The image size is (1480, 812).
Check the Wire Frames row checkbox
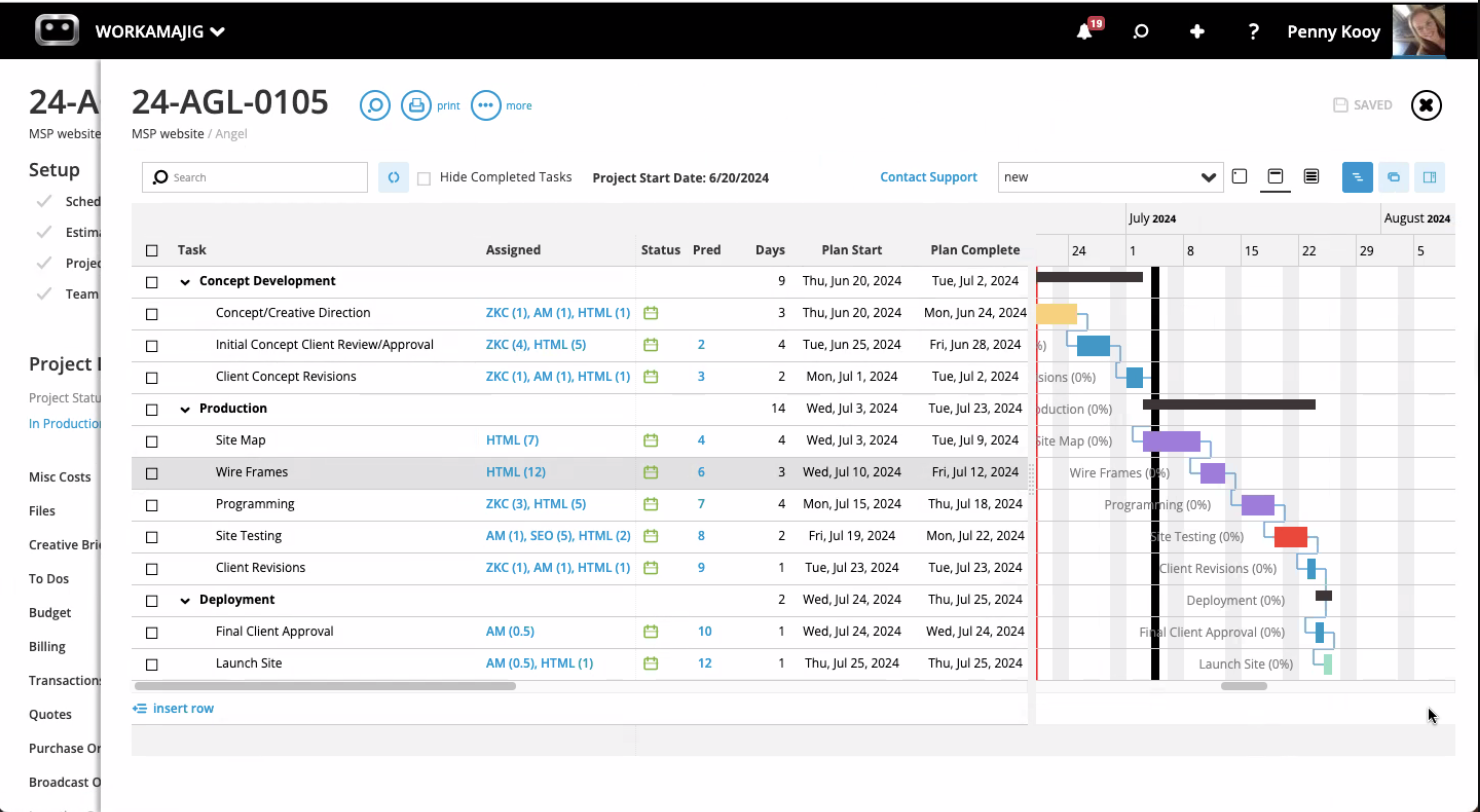point(152,473)
